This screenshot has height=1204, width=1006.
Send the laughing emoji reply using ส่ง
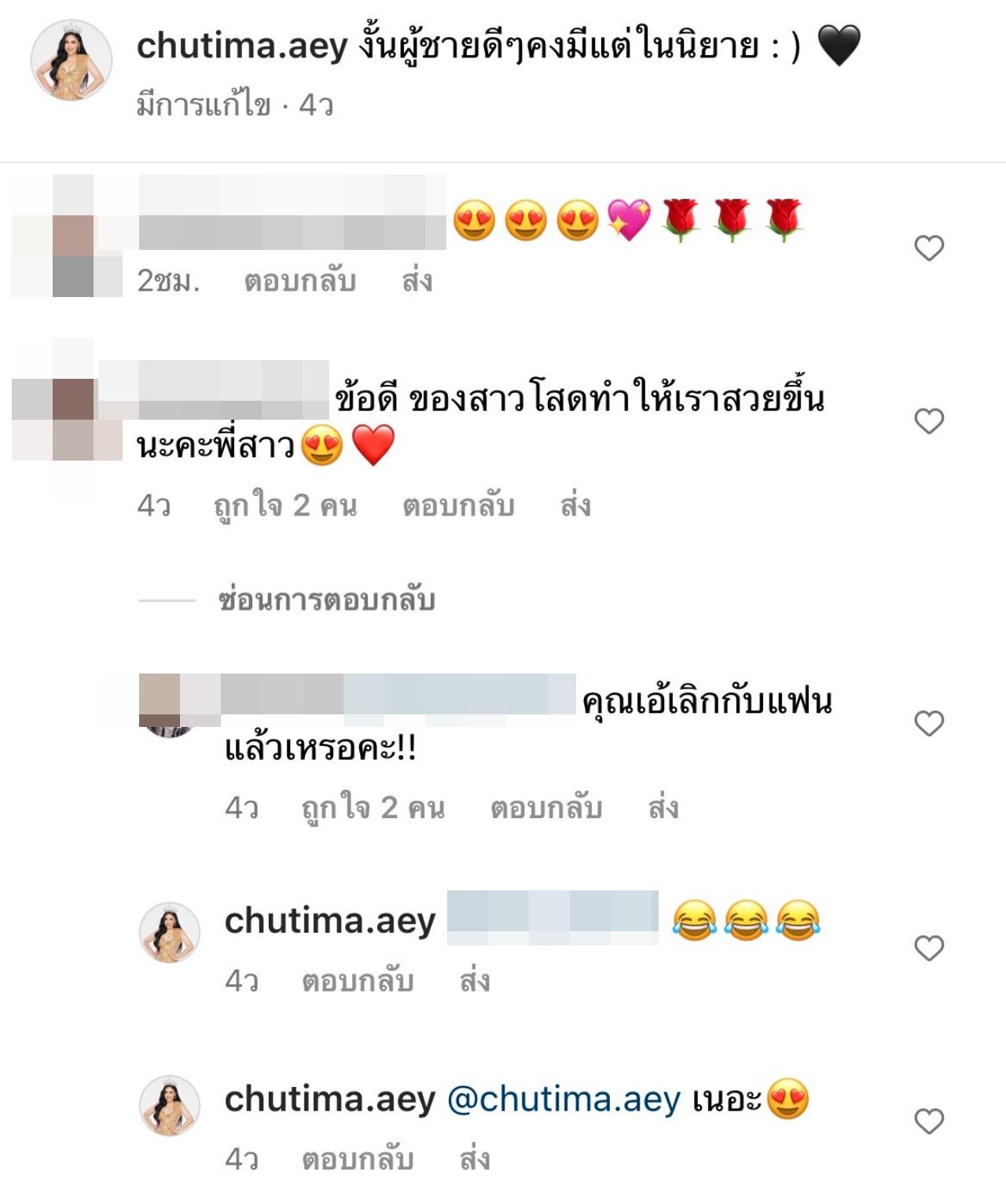tap(475, 981)
